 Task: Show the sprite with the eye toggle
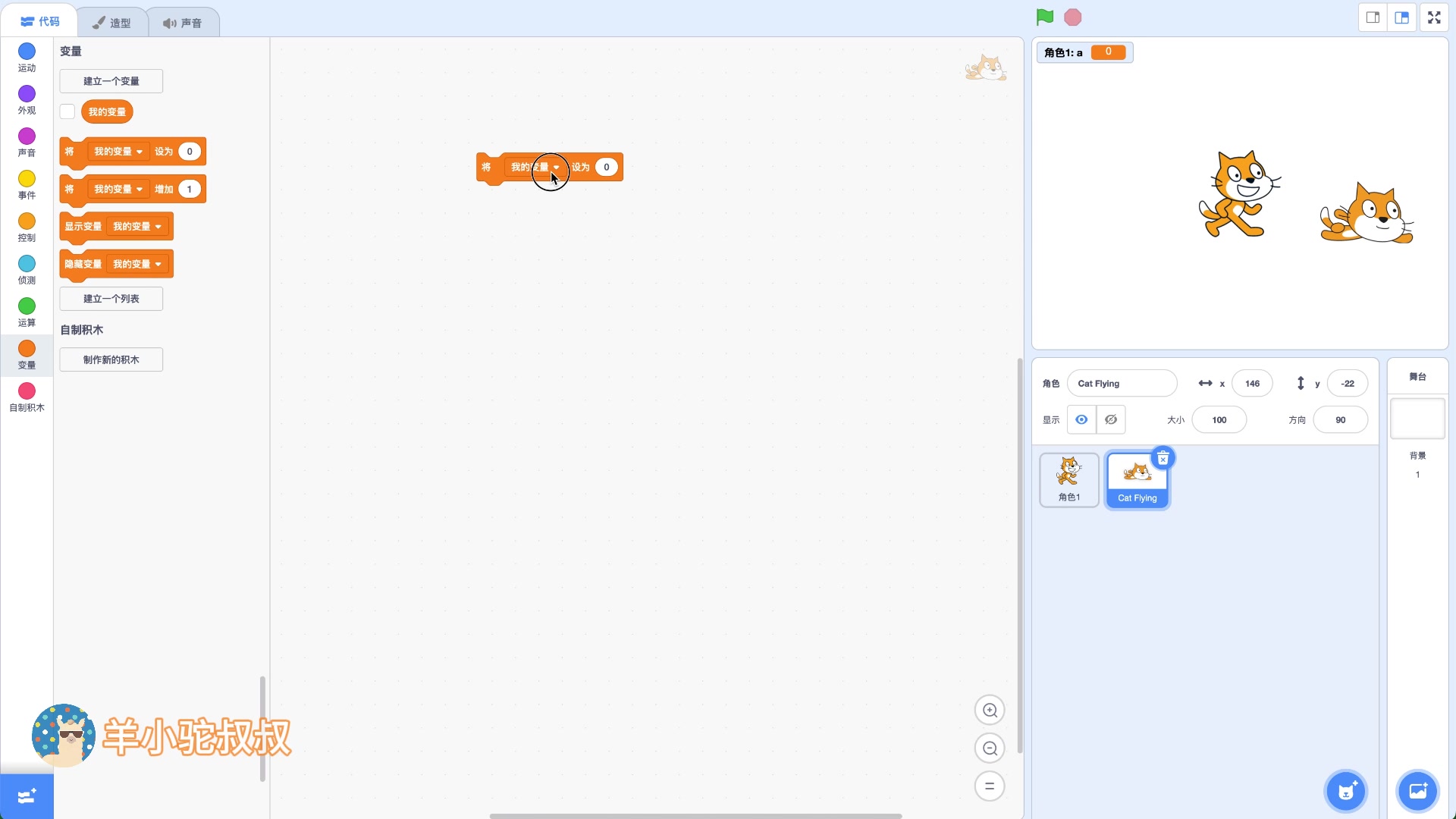(x=1081, y=419)
